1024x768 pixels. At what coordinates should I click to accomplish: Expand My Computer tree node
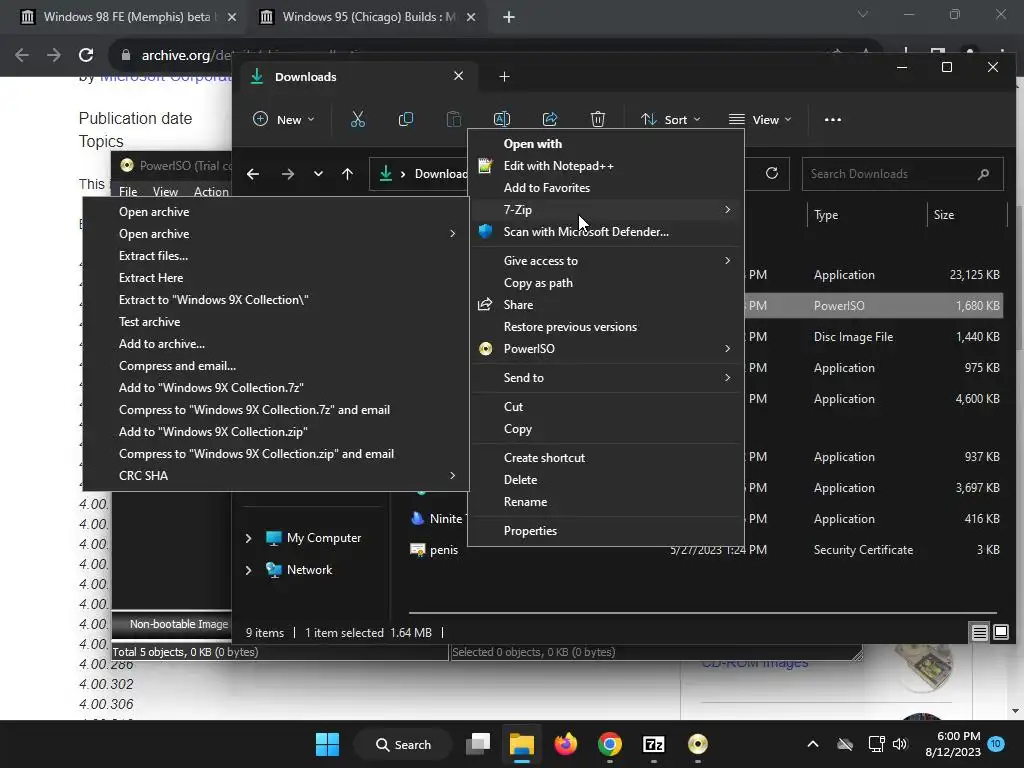[248, 538]
